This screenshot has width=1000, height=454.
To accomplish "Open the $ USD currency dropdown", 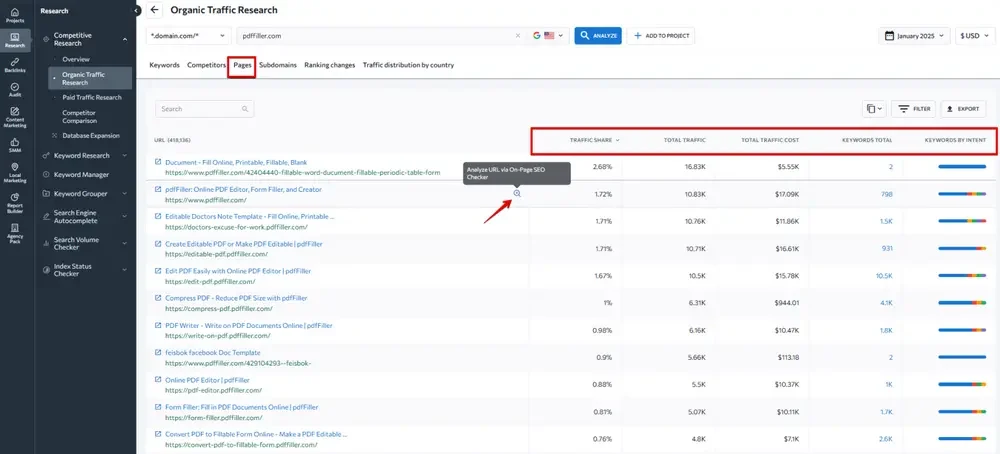I will pos(973,36).
